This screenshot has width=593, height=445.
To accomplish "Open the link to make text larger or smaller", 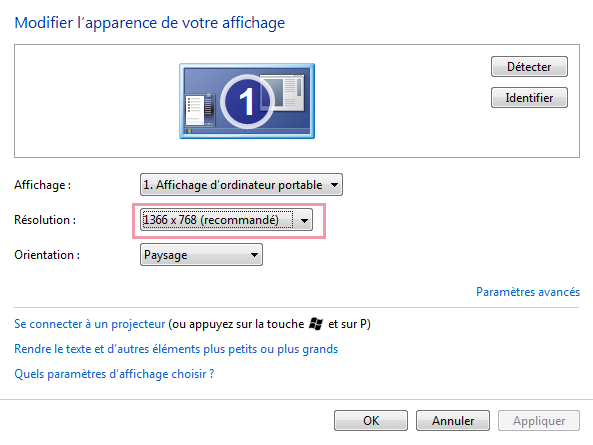I will [176, 349].
